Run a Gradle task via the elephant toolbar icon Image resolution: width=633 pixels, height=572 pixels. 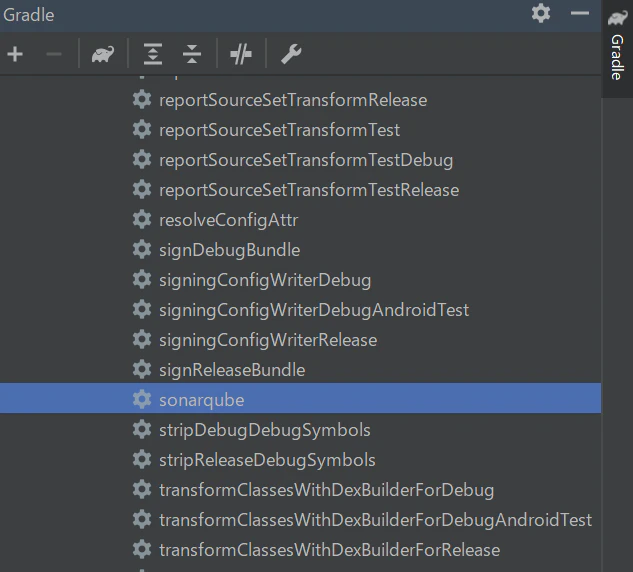click(103, 54)
